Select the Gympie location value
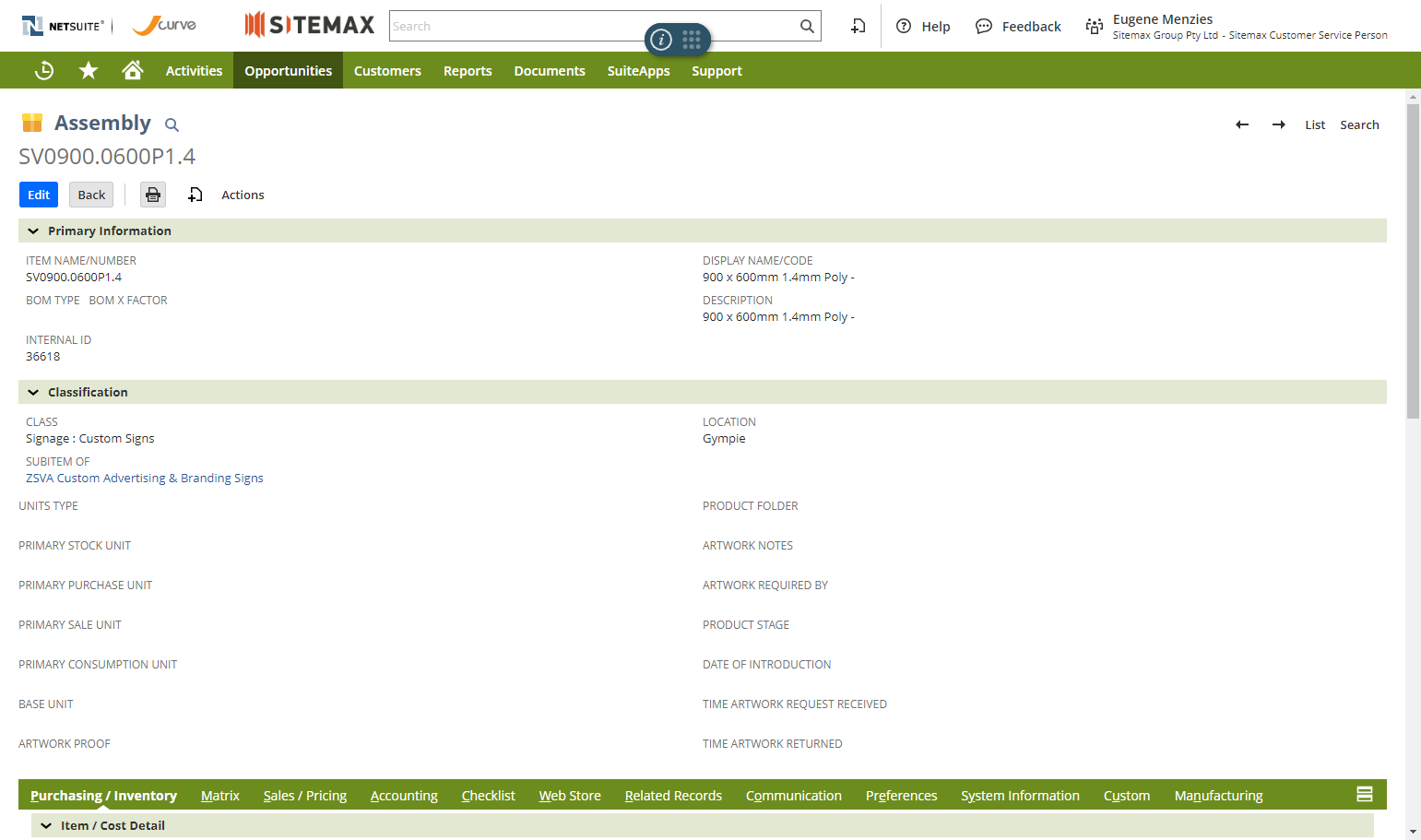The height and width of the screenshot is (840, 1421). [x=724, y=438]
